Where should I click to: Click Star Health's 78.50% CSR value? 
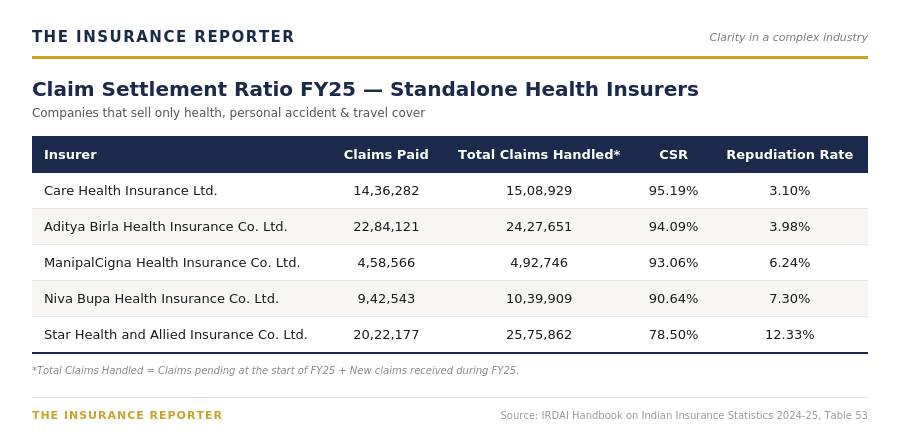(673, 335)
